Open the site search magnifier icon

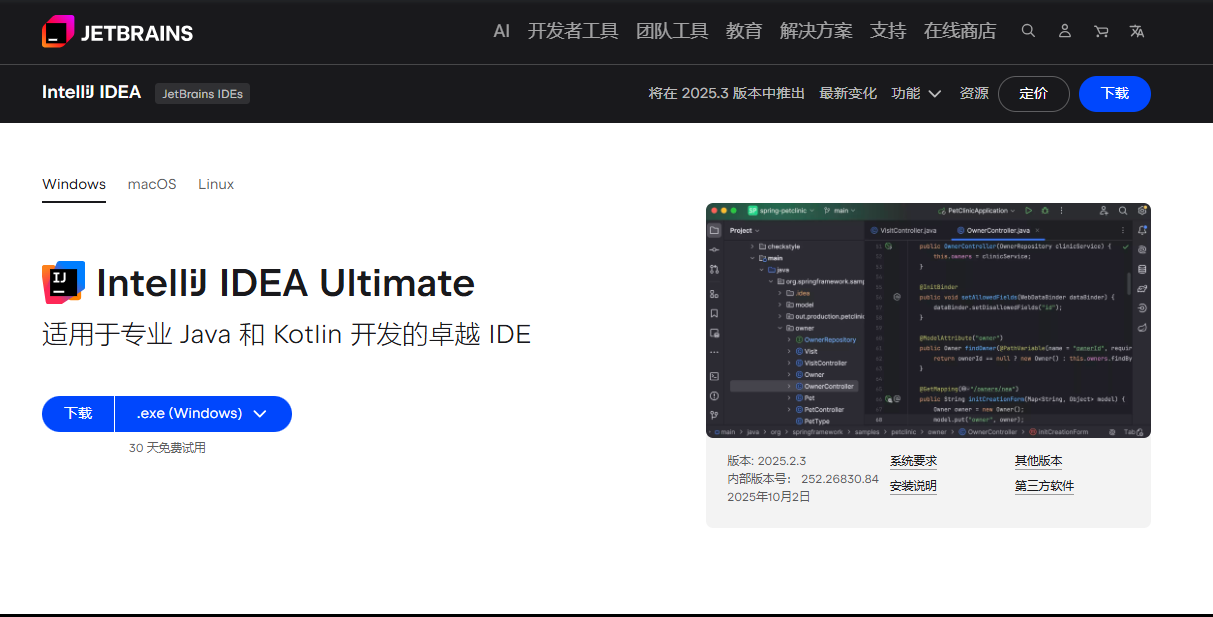[1028, 31]
